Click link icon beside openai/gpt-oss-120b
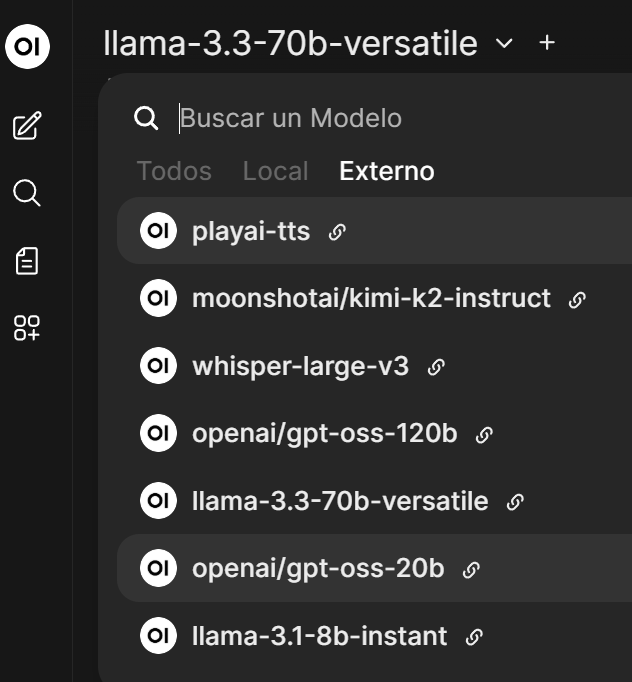 (x=484, y=434)
